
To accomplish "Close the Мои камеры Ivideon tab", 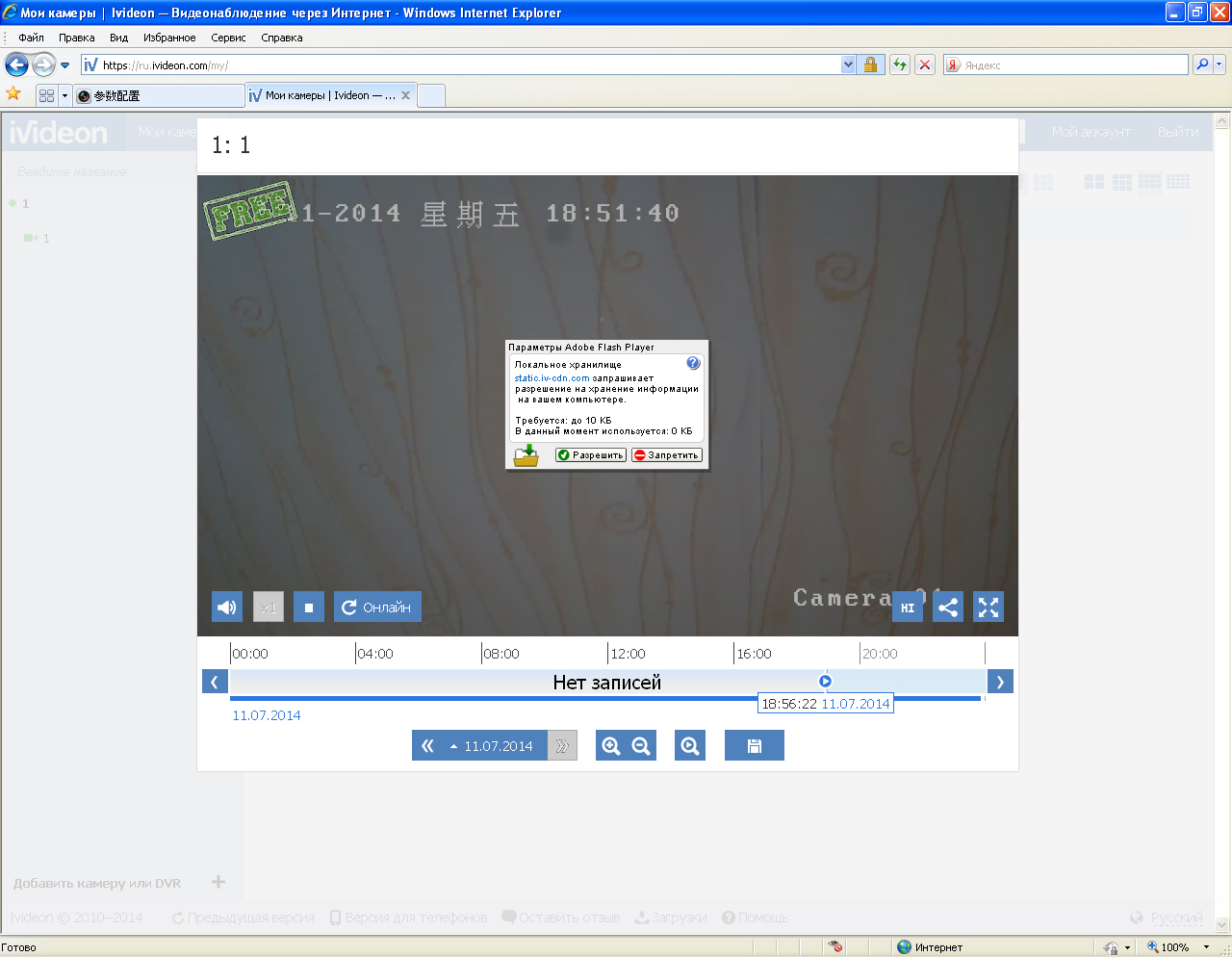I will pyautogui.click(x=405, y=95).
